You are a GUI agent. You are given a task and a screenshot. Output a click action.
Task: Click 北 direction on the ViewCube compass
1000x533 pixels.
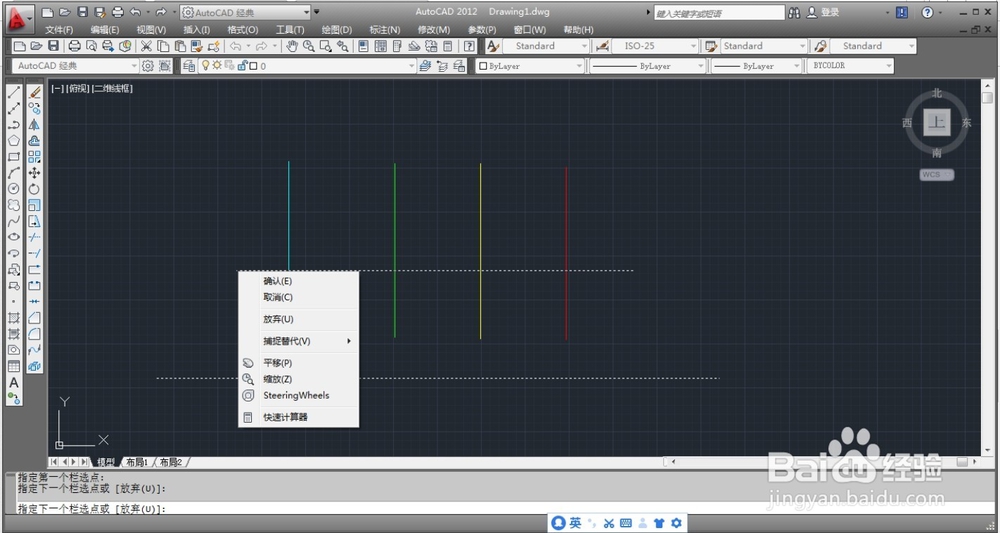(x=937, y=93)
